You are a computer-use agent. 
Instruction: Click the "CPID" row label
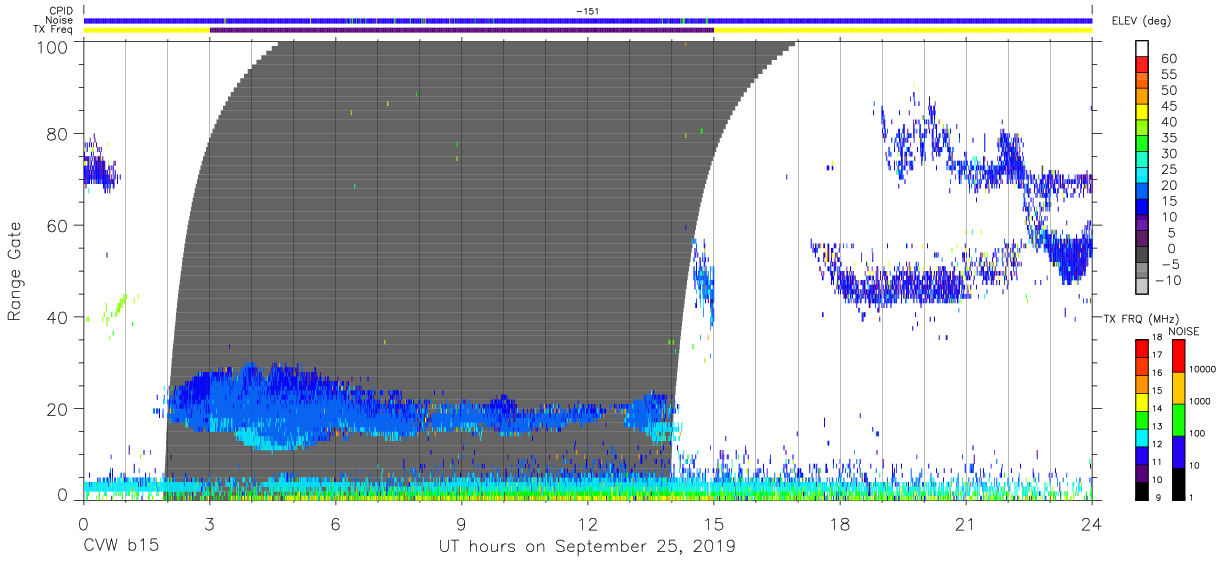(x=61, y=11)
